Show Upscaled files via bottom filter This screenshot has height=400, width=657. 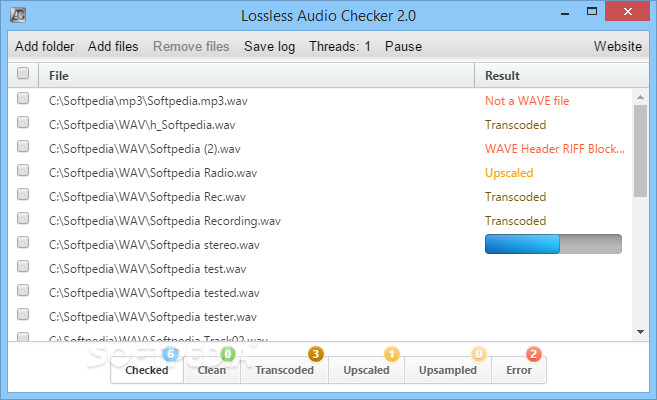pyautogui.click(x=367, y=370)
